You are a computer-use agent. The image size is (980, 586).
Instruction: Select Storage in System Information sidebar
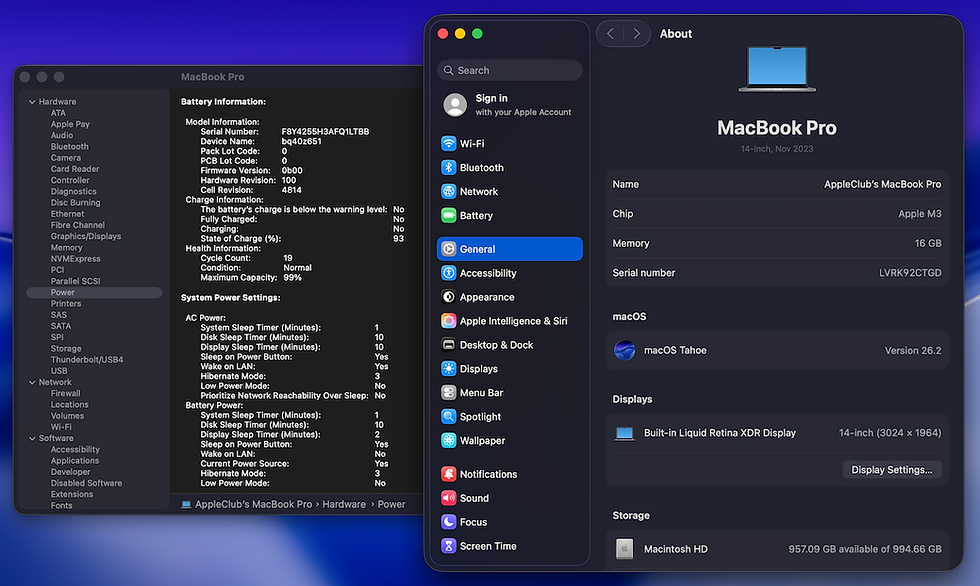click(x=66, y=349)
